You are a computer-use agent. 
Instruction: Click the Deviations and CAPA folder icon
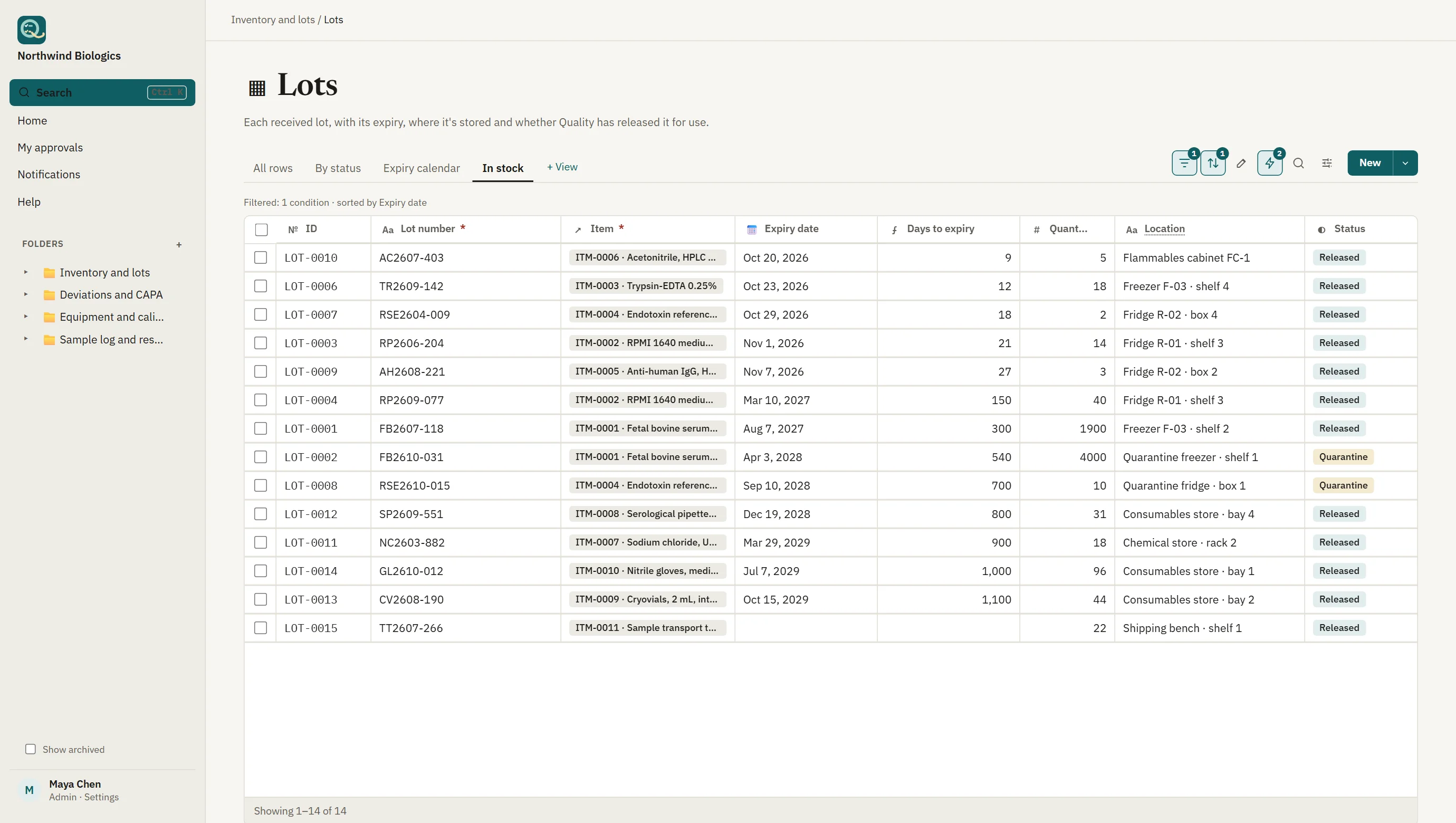pos(49,295)
